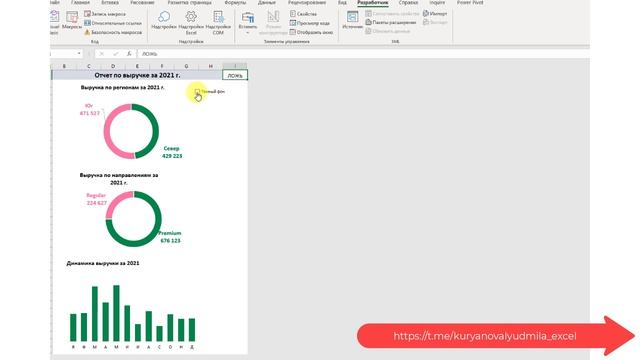Screen dimensions: 640x360
Task: Click the formula bar enter checkmark
Action: pos(116,53)
